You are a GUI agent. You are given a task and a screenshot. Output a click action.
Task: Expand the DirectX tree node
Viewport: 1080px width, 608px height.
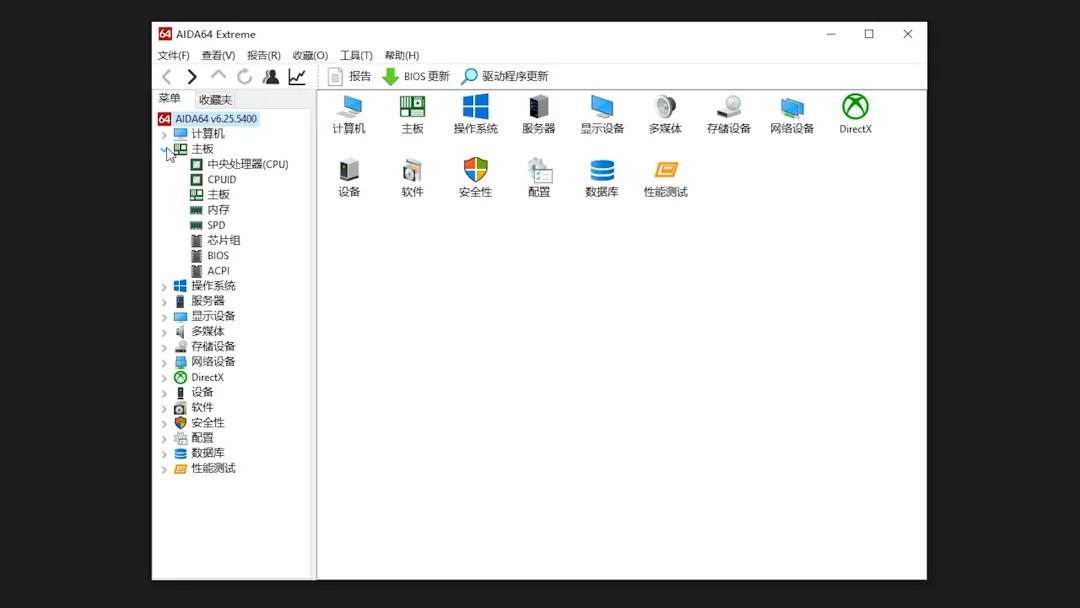pyautogui.click(x=164, y=378)
